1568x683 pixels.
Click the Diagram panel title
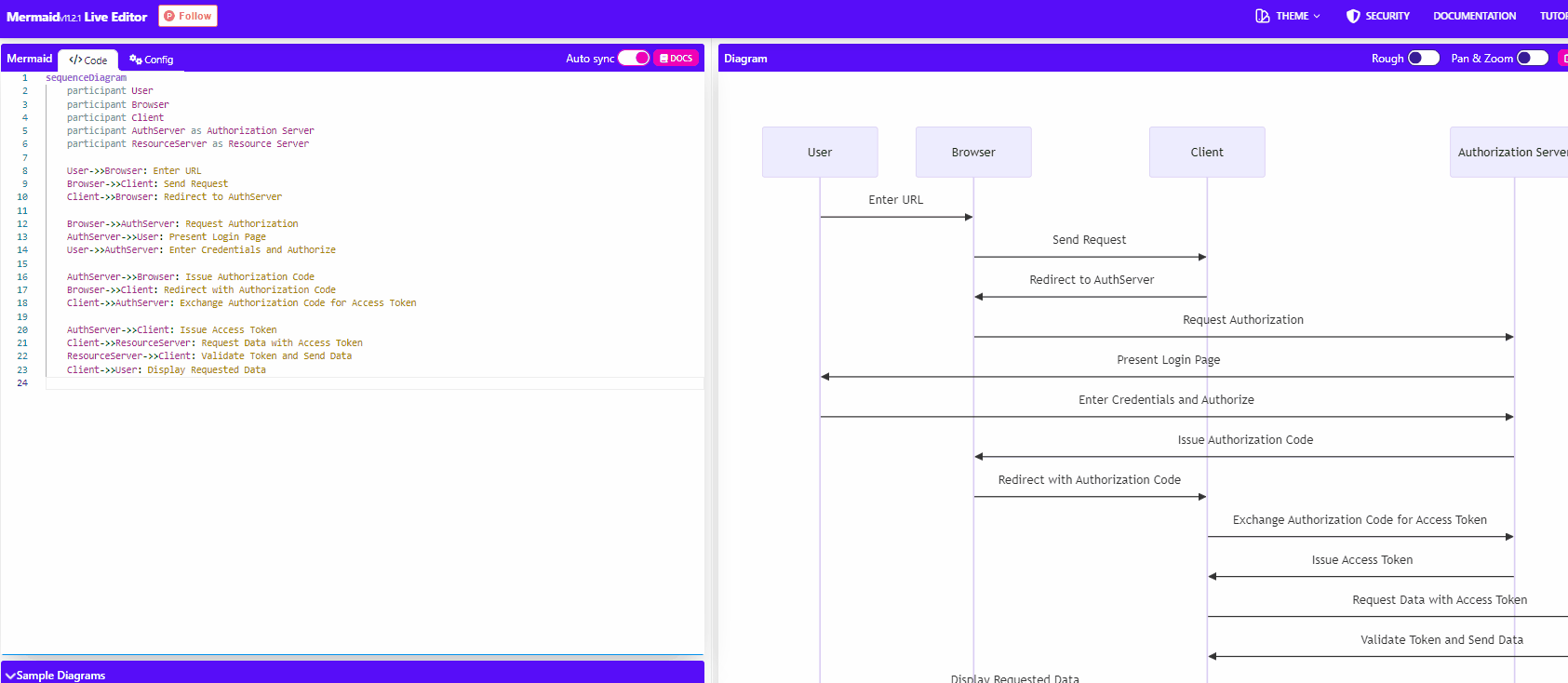click(745, 59)
